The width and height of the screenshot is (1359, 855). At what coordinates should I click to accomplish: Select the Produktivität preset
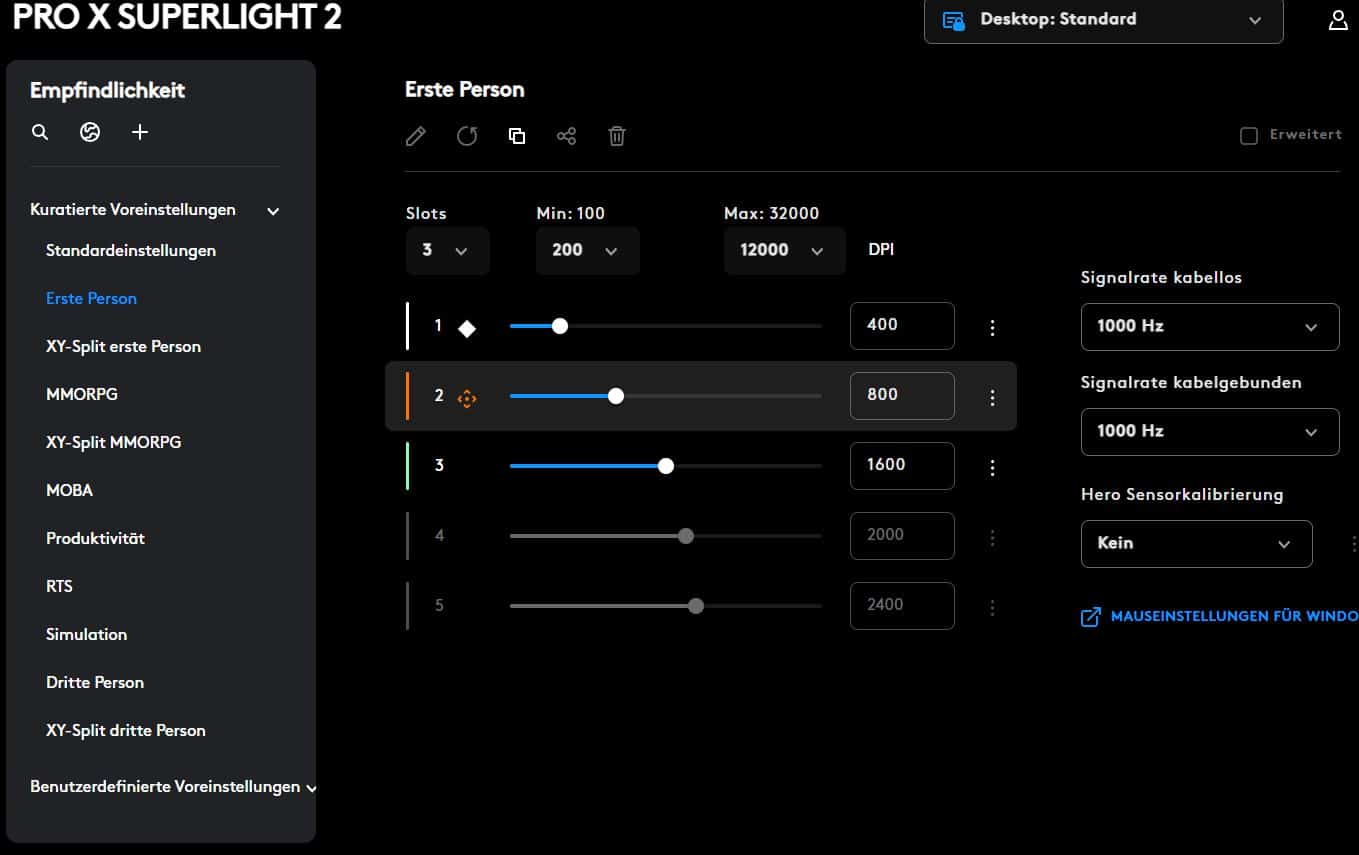pos(96,538)
